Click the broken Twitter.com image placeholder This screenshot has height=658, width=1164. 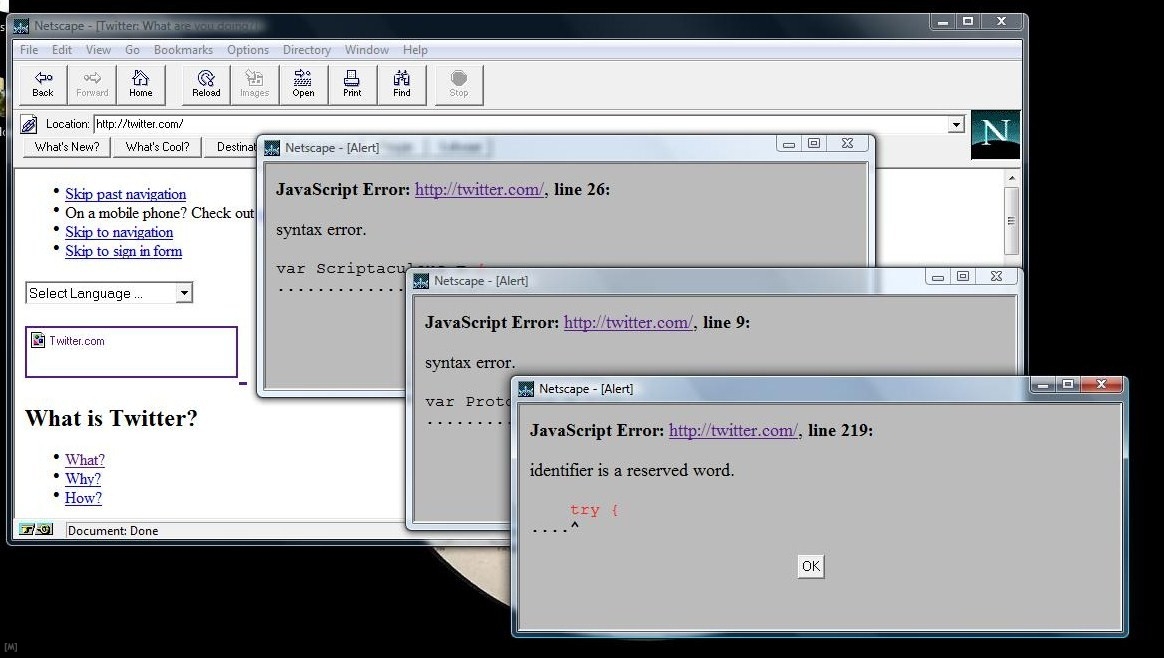pos(38,340)
